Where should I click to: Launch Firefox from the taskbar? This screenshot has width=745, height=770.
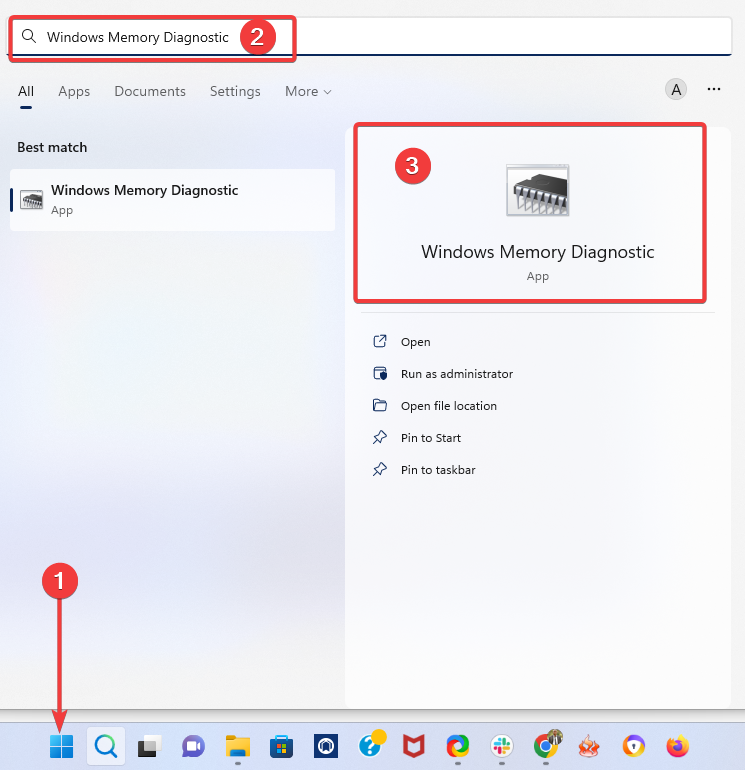coord(678,746)
